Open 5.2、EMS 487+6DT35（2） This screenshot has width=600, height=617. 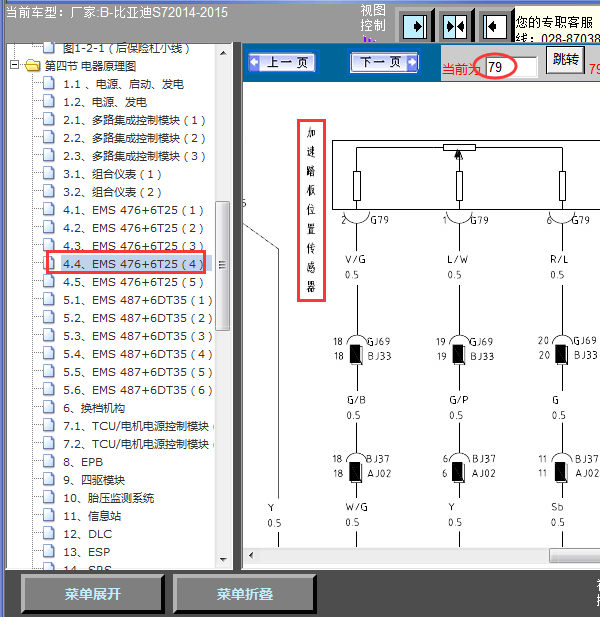click(x=138, y=318)
